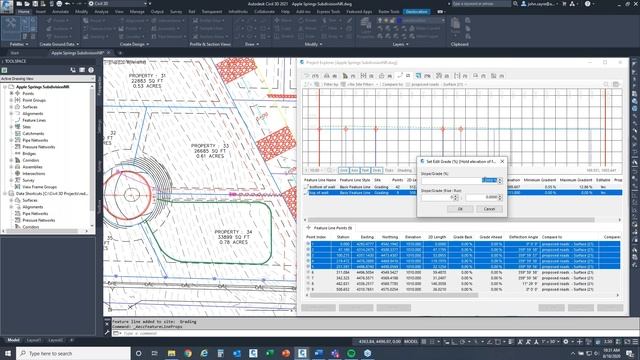Viewport: 640px width, 360px height.
Task: Click the Save icon in quick access toolbar
Action: coord(35,4)
